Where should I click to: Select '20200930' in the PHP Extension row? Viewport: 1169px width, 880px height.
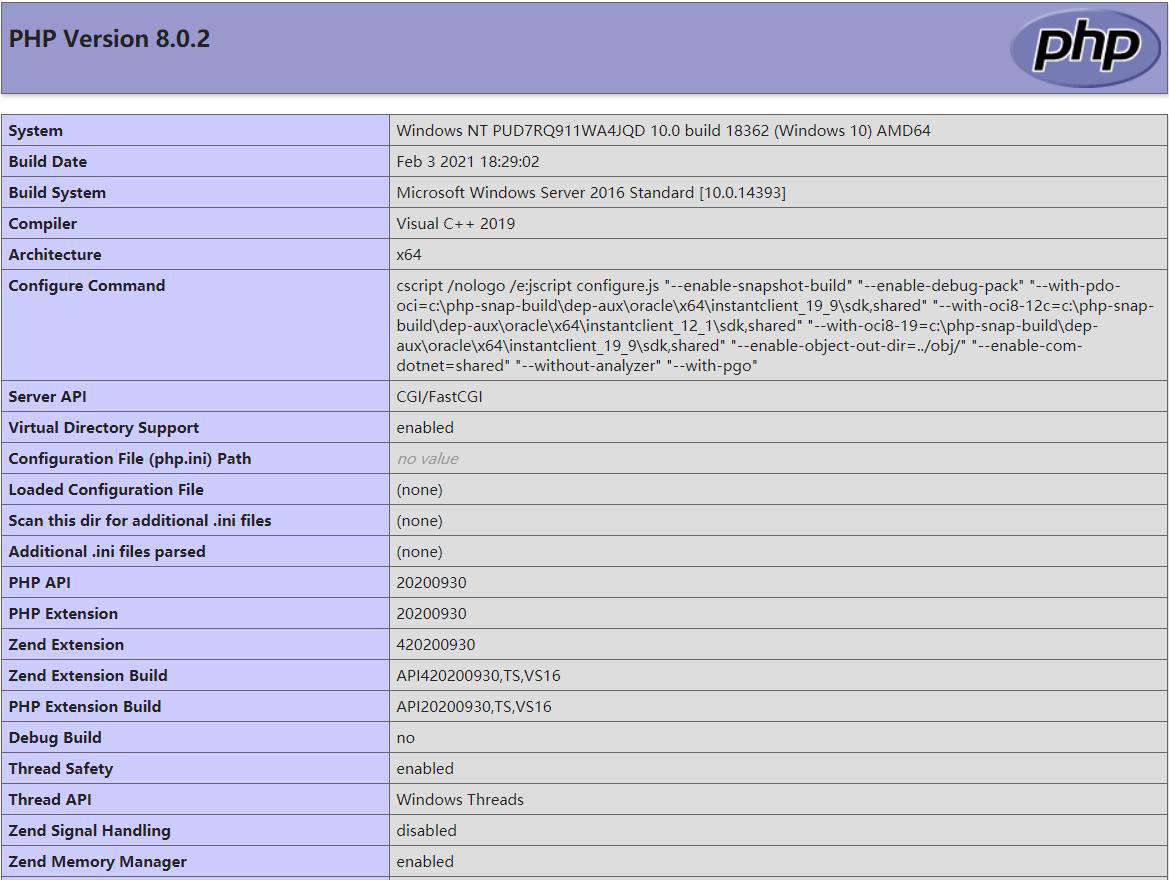coord(431,614)
